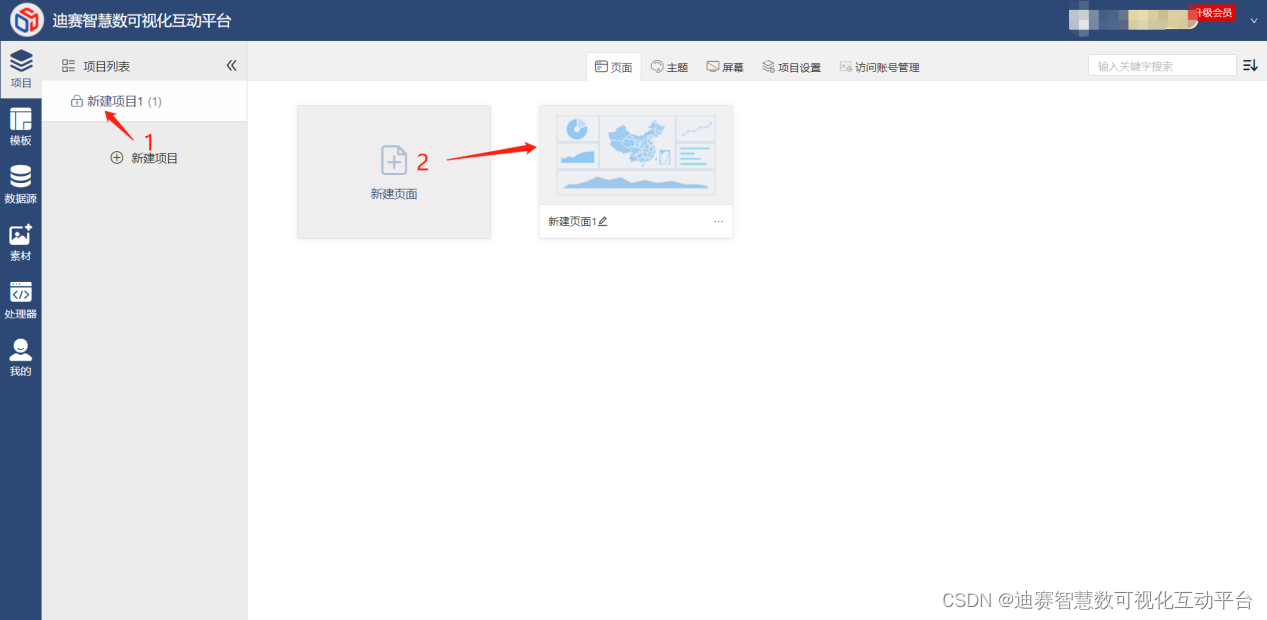The image size is (1267, 620).
Task: Open the 项目 section in sidebar
Action: point(21,69)
